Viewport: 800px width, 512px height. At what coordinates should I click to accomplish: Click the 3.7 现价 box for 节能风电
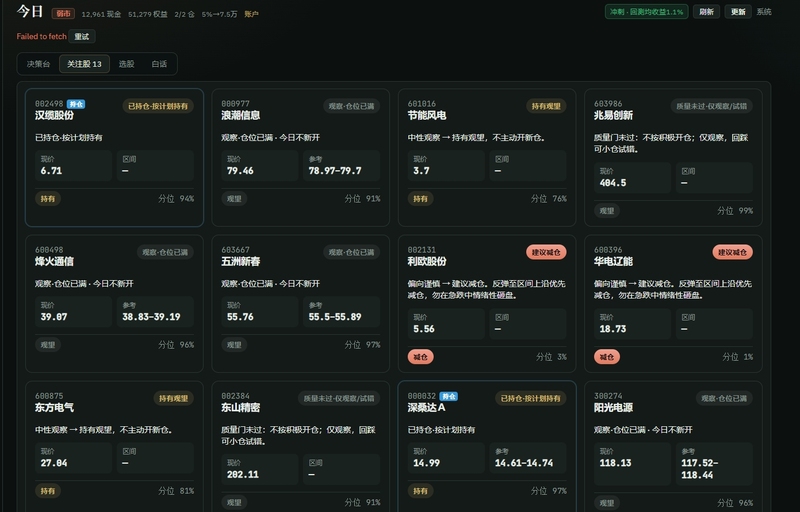point(446,166)
